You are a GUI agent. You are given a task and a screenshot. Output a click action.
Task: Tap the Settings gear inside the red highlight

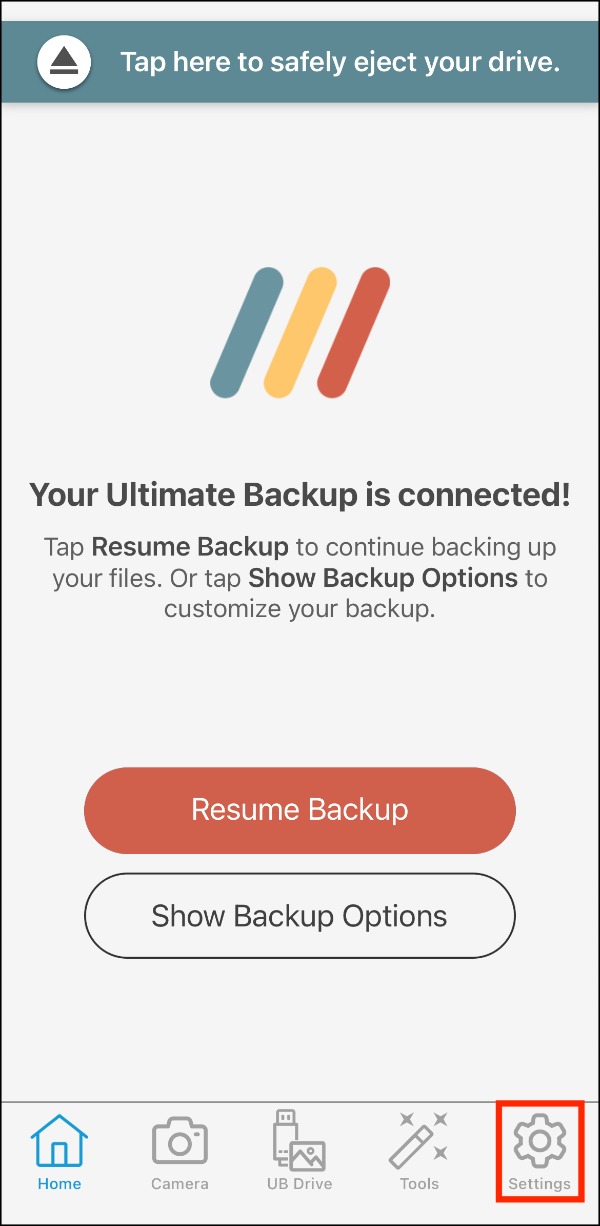coord(539,1141)
